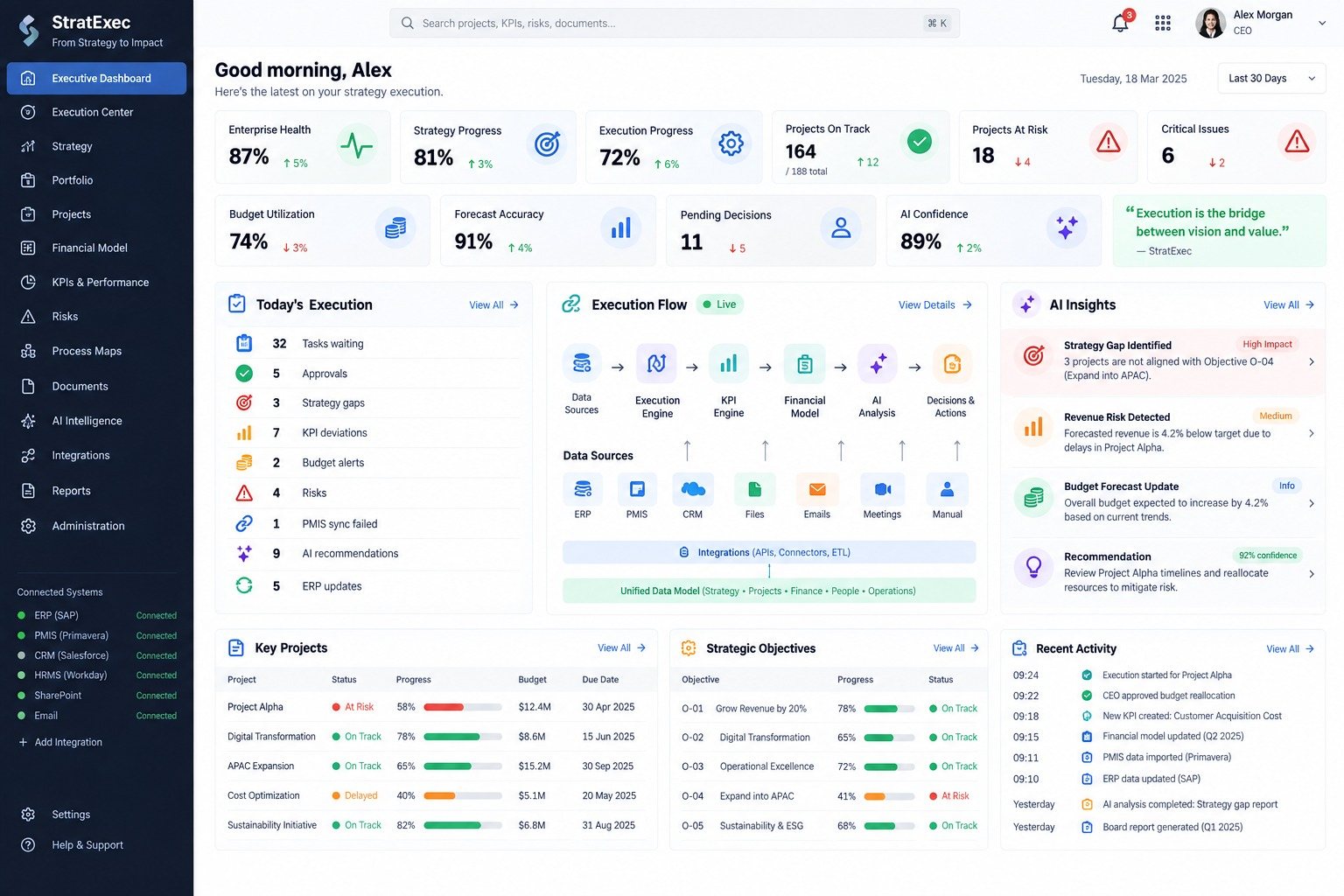Expand the Recommendation insight chevron
This screenshot has height=896, width=1344.
[x=1311, y=574]
